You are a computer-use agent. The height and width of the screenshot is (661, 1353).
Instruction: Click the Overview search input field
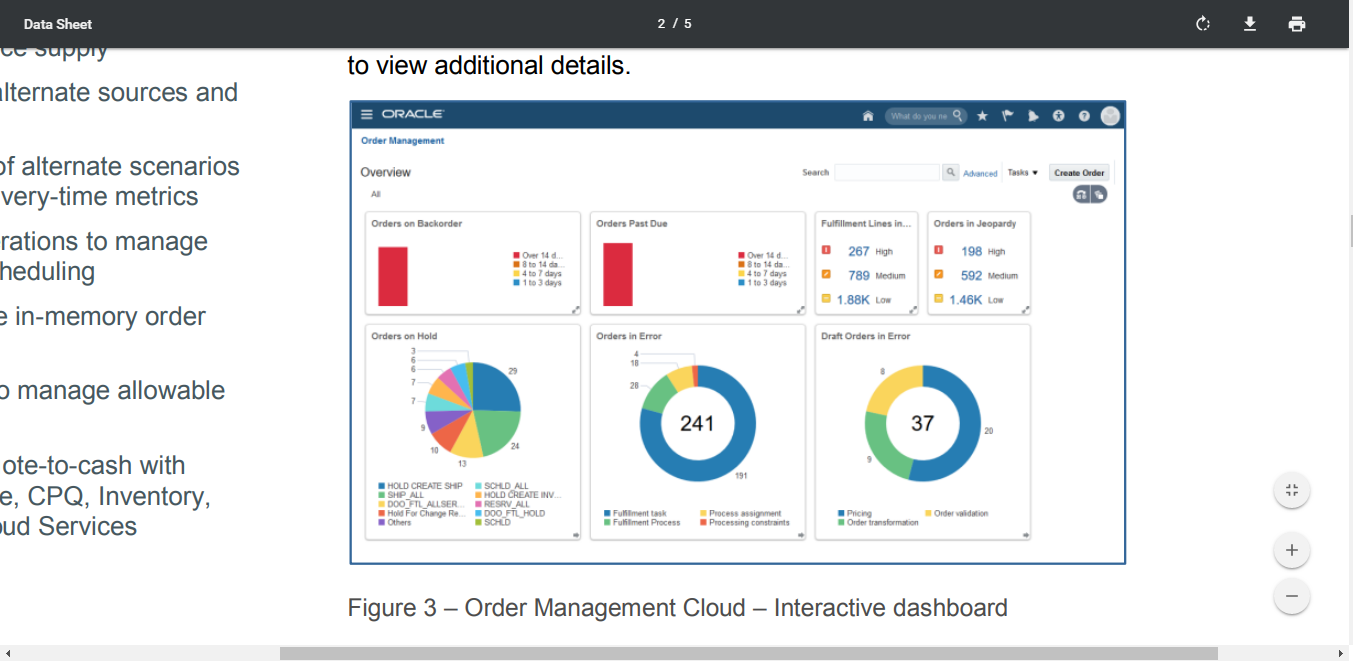click(886, 173)
